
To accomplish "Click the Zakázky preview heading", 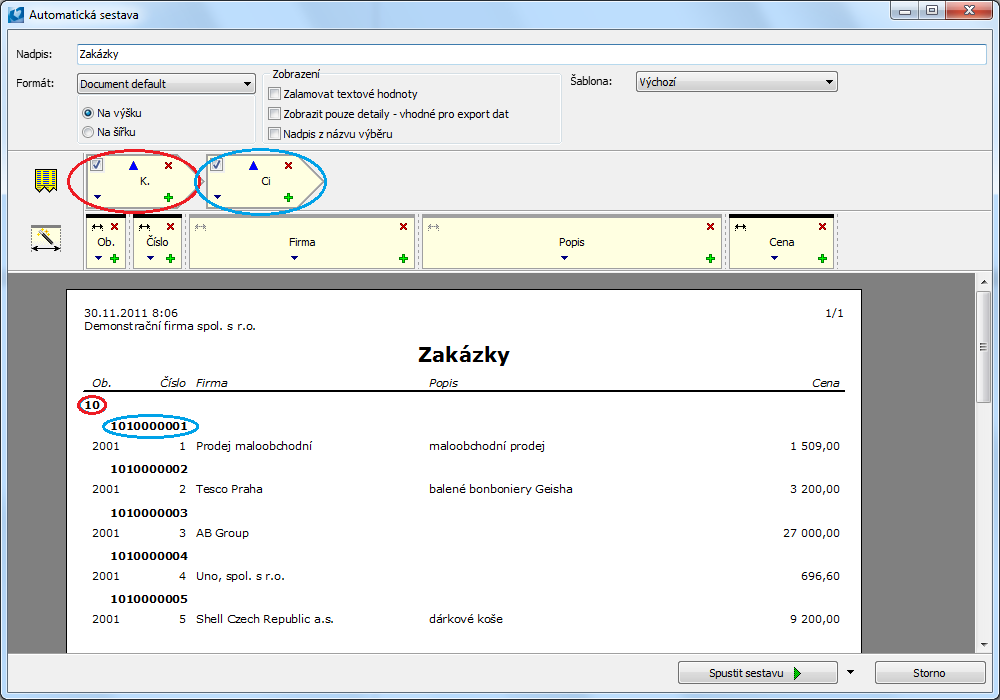I will (x=464, y=354).
